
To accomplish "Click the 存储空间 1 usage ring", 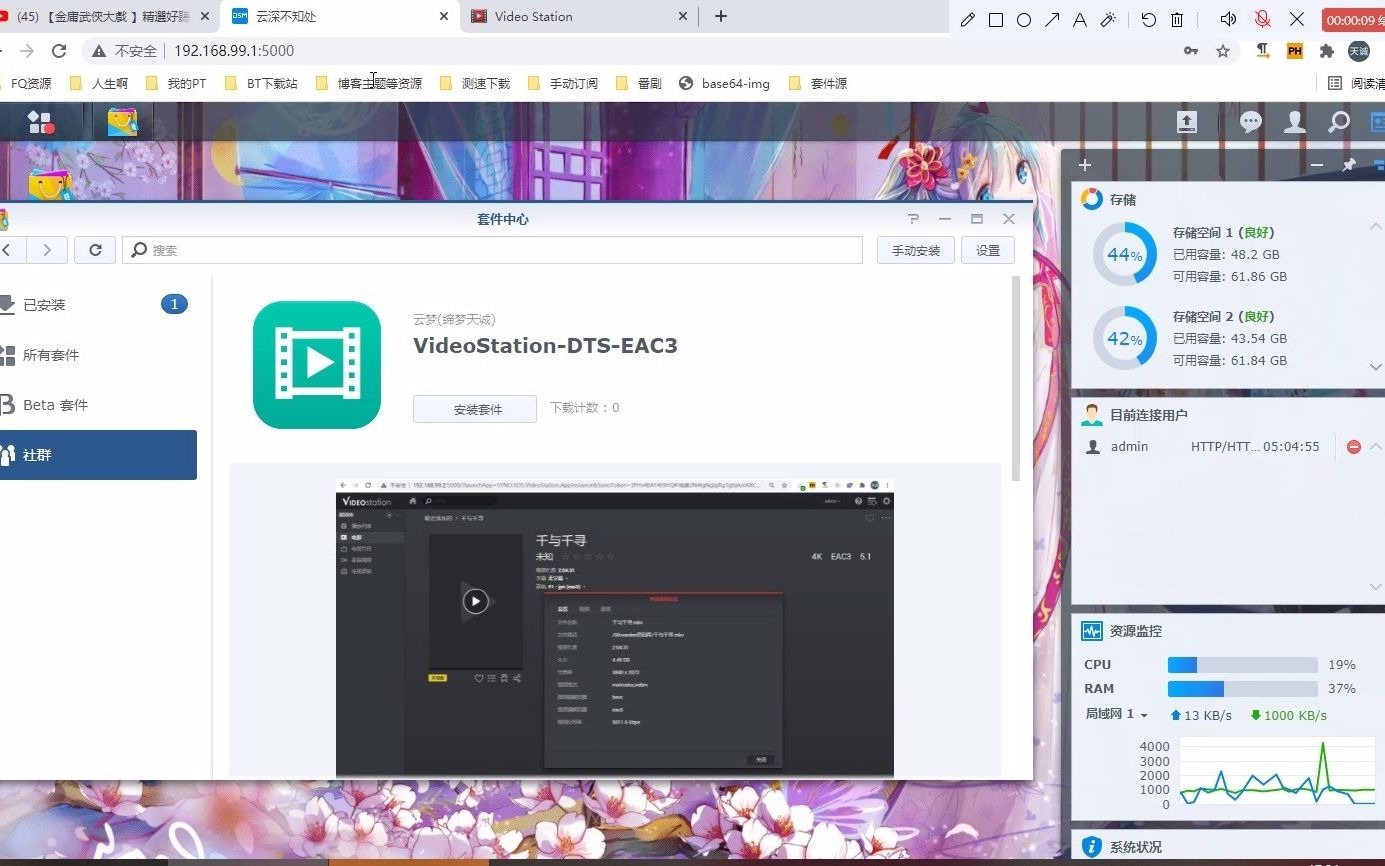I will pyautogui.click(x=1124, y=255).
